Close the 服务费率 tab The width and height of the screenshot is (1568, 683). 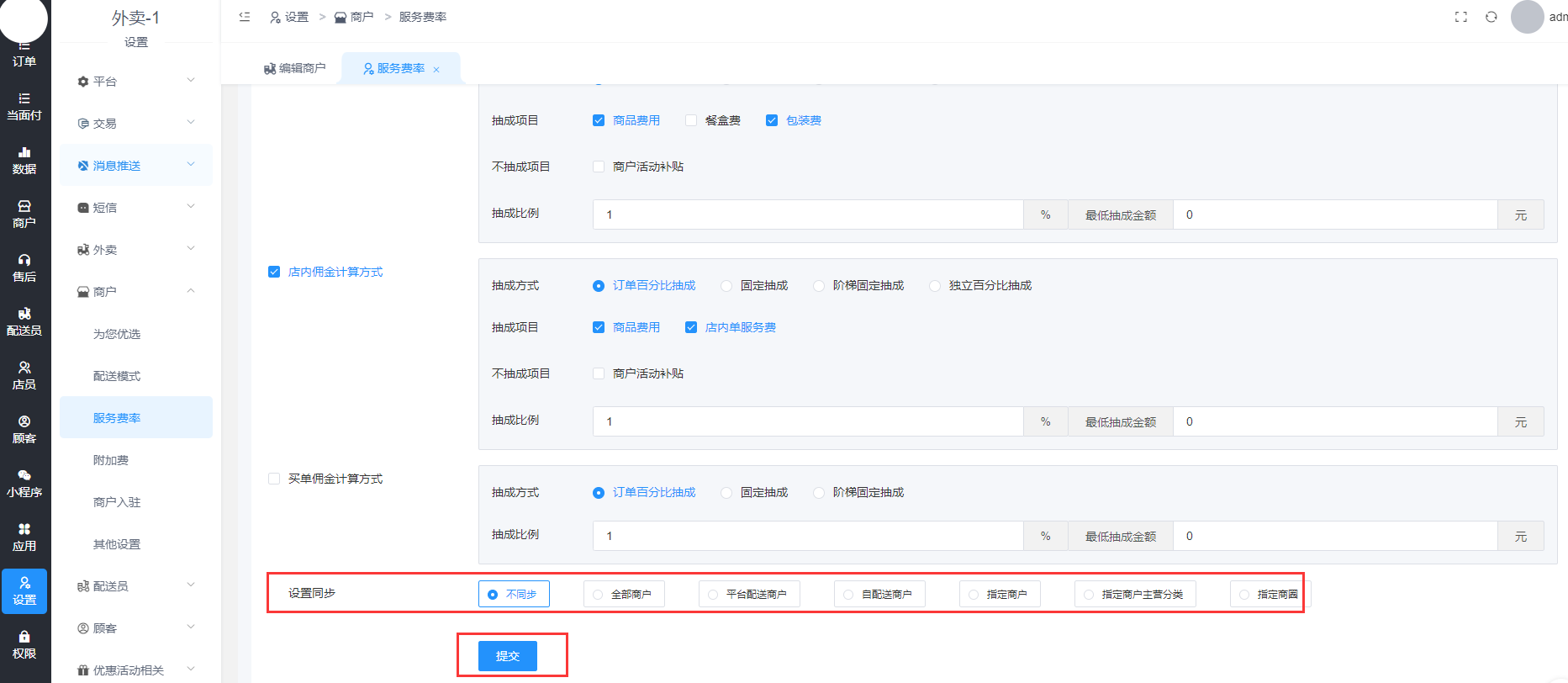click(x=436, y=70)
